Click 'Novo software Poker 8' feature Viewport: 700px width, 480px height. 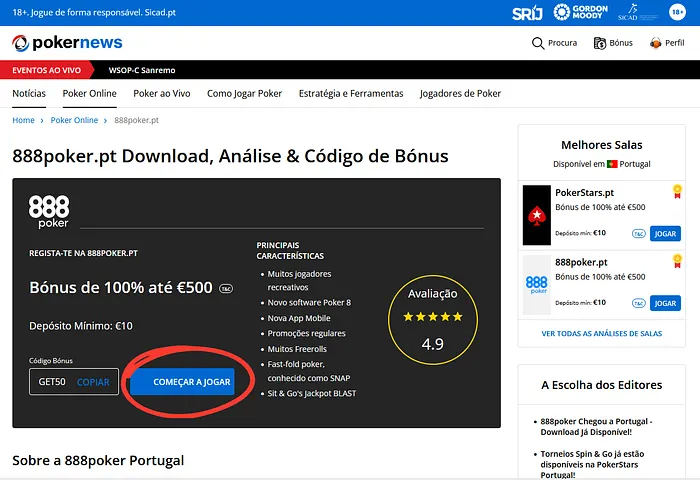309,303
